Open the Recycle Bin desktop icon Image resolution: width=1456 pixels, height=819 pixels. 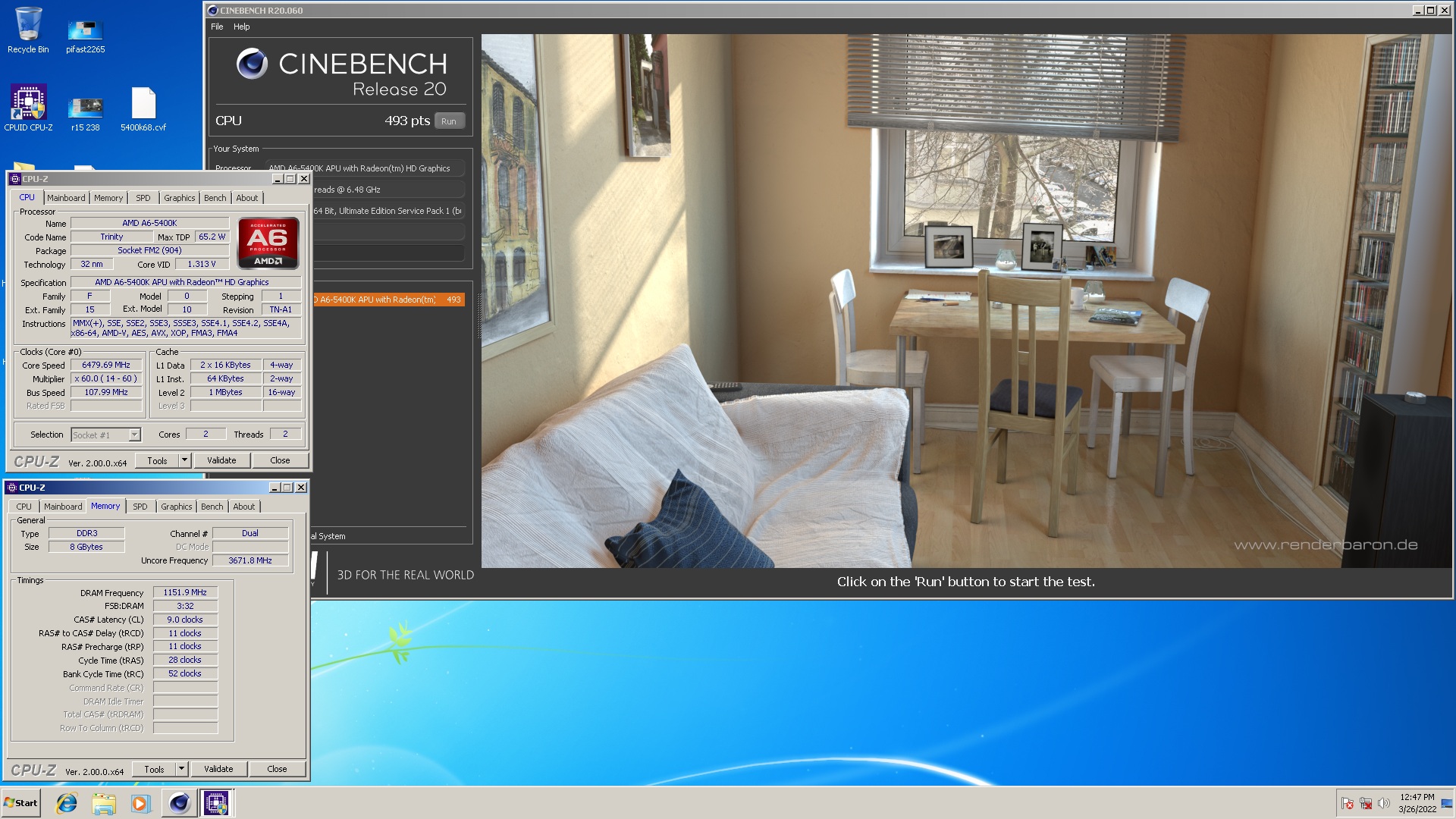click(x=28, y=30)
